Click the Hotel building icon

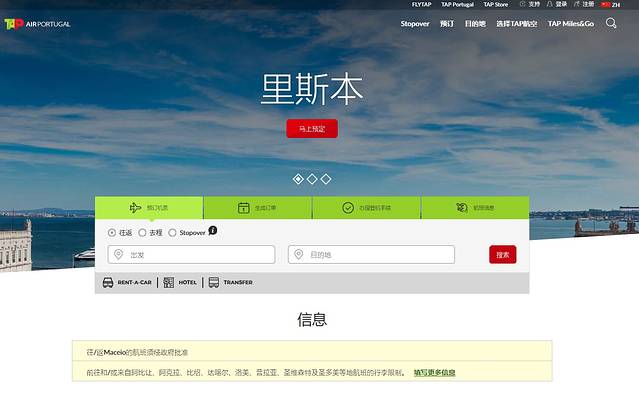169,283
